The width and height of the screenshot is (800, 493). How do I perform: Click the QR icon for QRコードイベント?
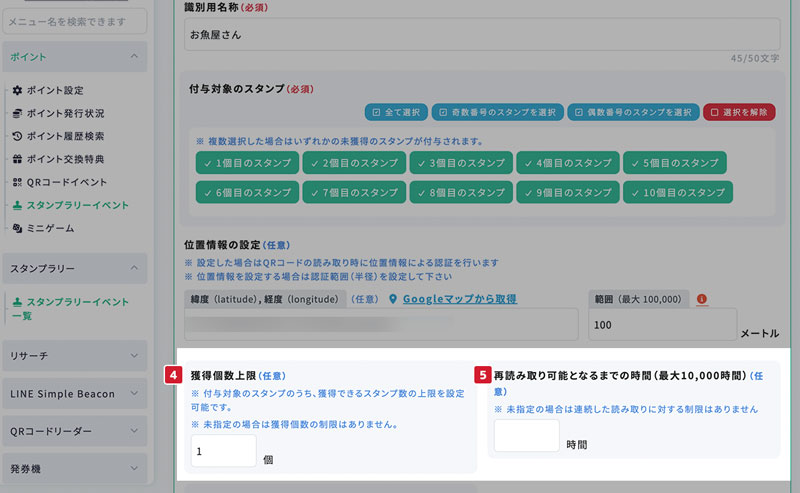(x=17, y=182)
